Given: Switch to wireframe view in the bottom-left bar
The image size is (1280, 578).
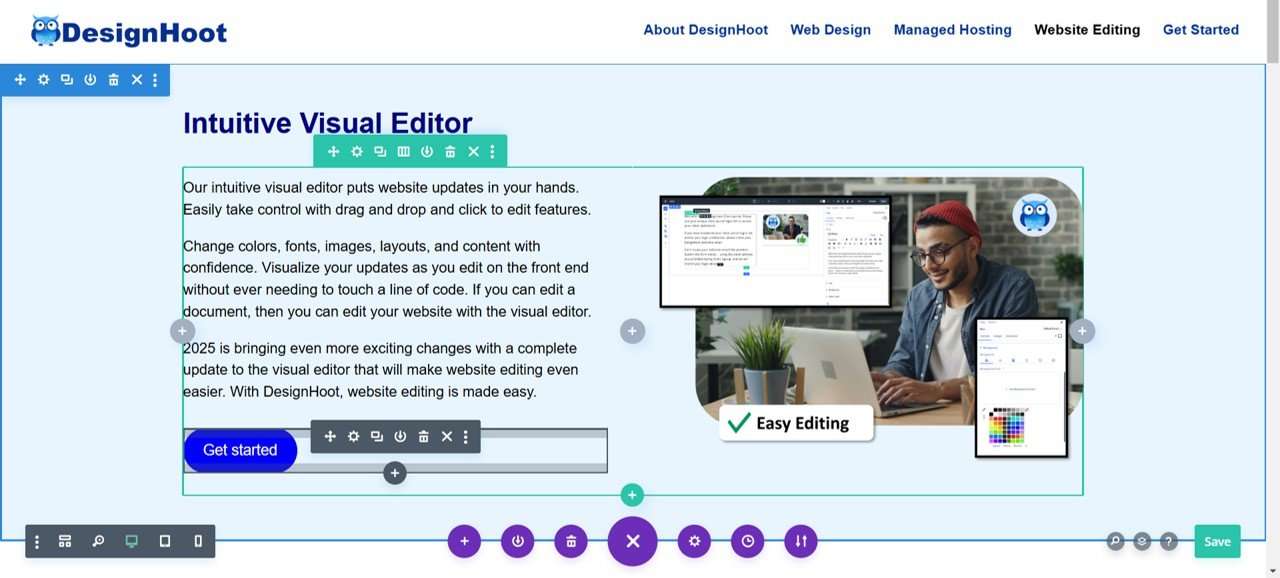Looking at the screenshot, I should (x=64, y=541).
